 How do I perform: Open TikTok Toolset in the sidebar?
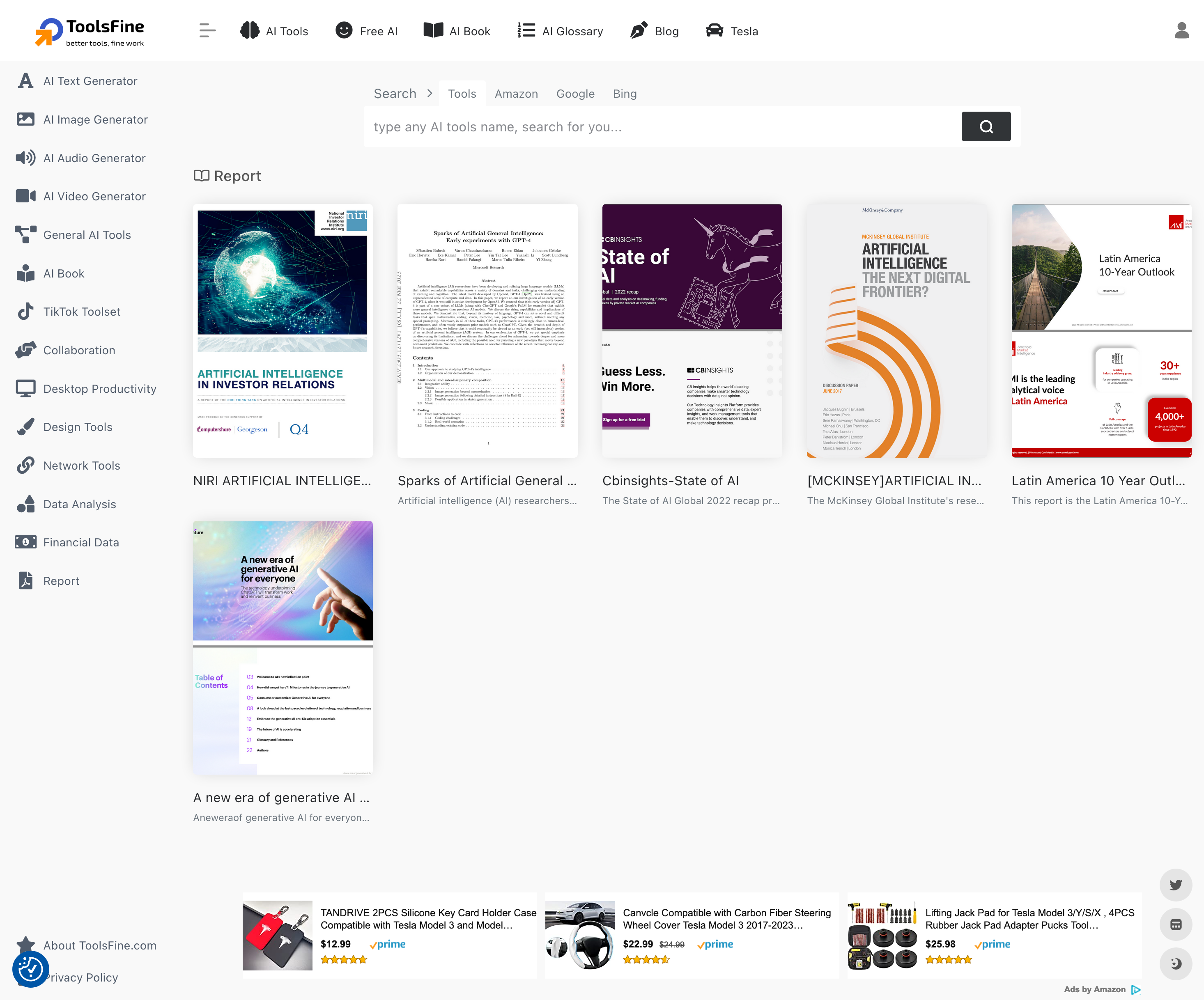coord(81,312)
